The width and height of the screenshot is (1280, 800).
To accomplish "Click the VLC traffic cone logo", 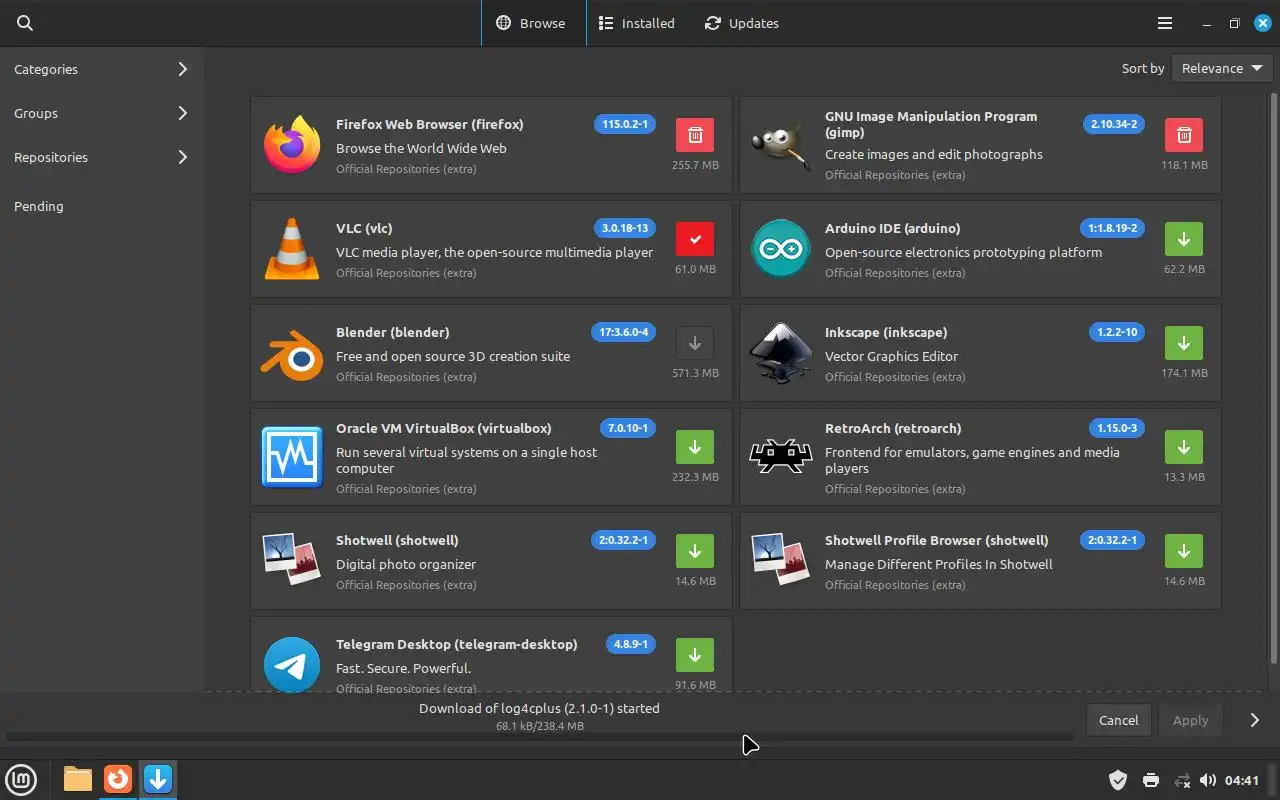I will (292, 249).
